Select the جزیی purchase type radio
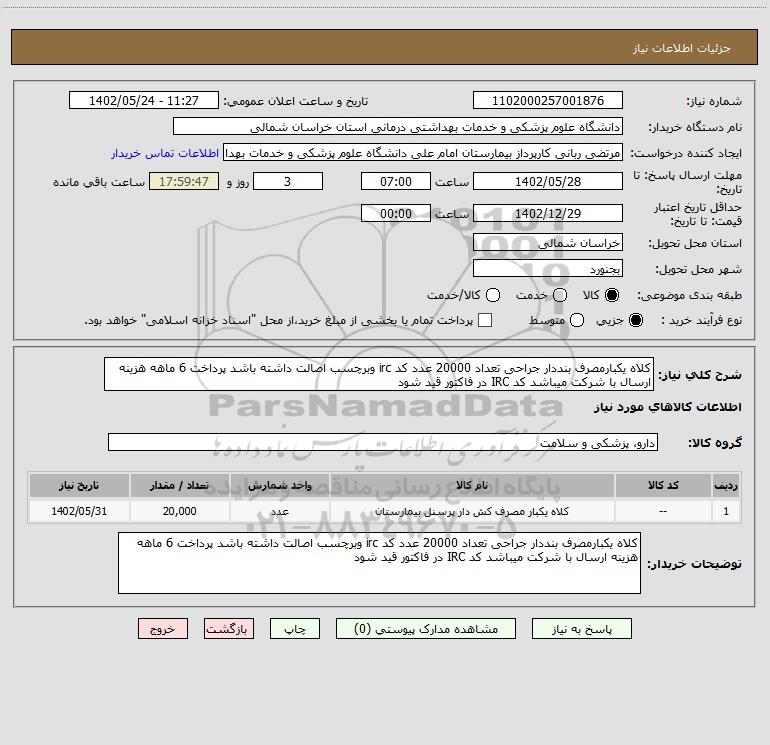This screenshot has height=745, width=770. tap(635, 320)
